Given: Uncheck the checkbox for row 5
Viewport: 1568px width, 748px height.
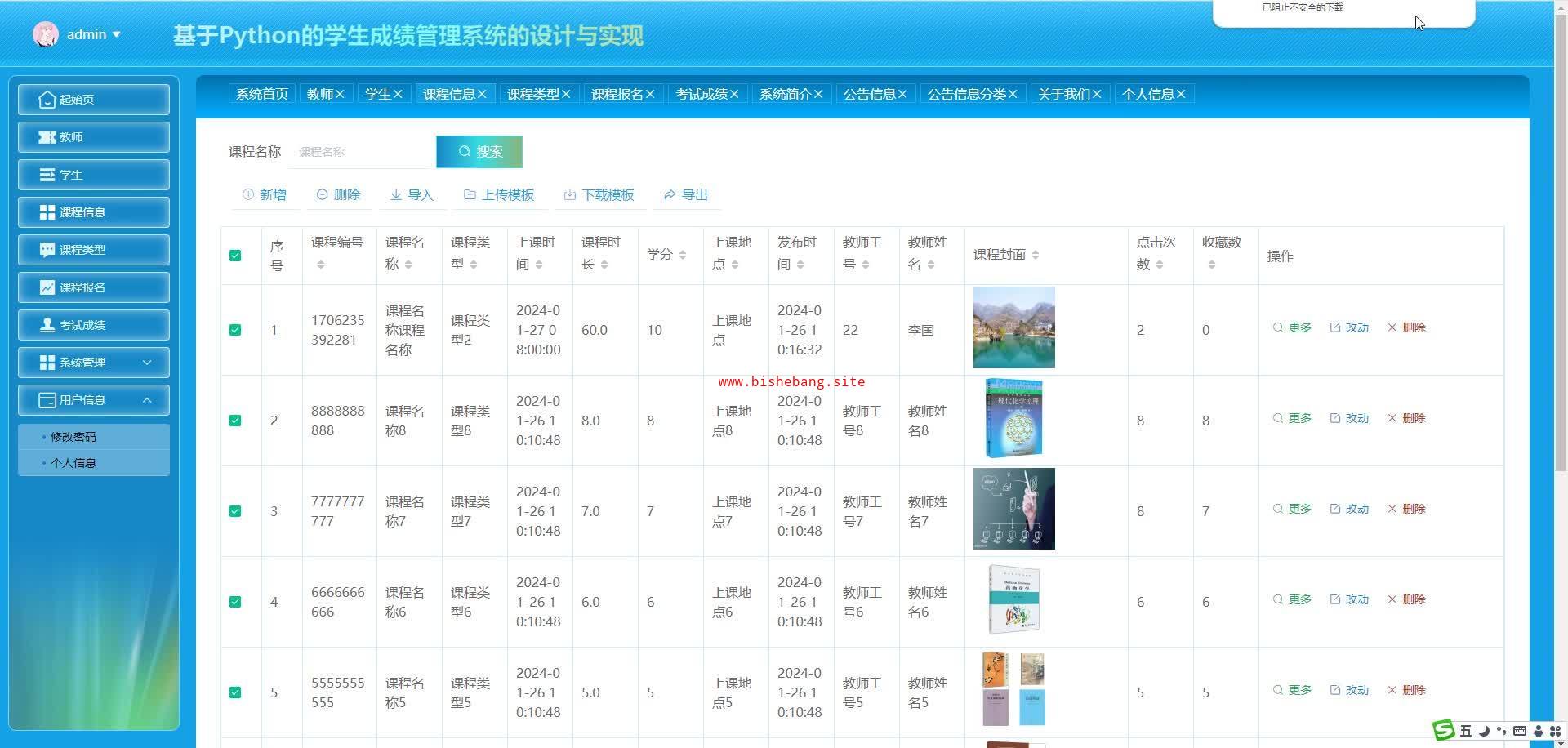Looking at the screenshot, I should click(235, 692).
